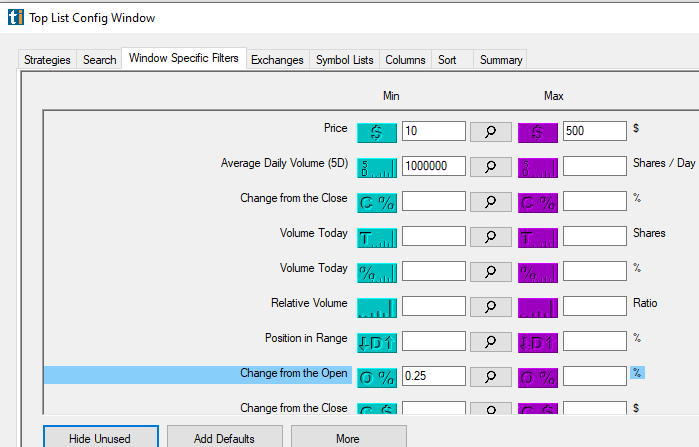Click Max Volume Today percent field
Screen dimensions: 699x447
[595, 271]
